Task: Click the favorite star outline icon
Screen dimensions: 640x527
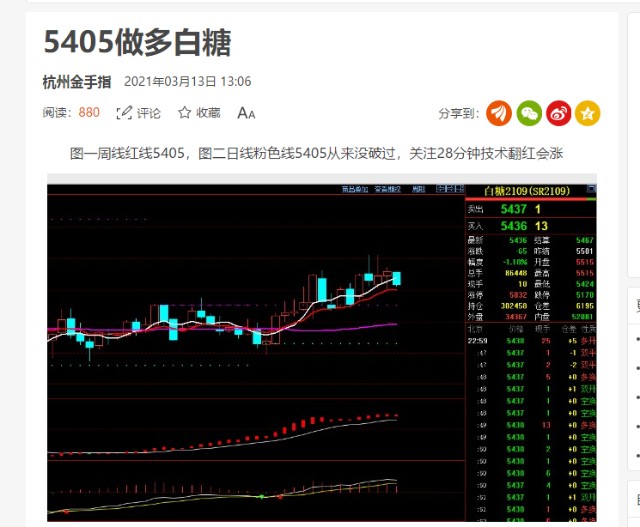Action: pyautogui.click(x=184, y=113)
